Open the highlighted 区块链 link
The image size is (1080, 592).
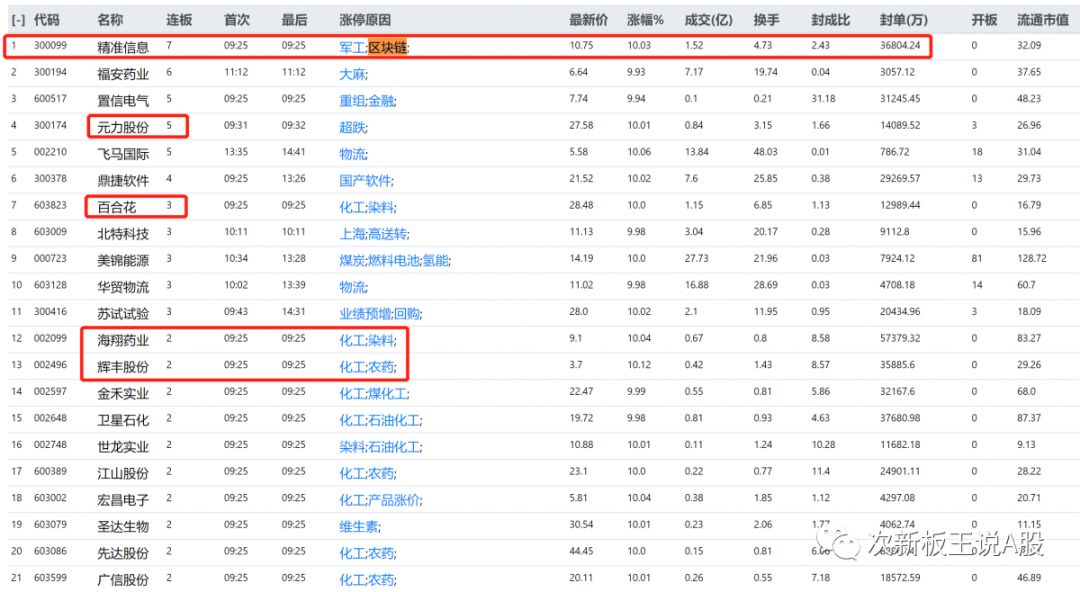point(388,47)
